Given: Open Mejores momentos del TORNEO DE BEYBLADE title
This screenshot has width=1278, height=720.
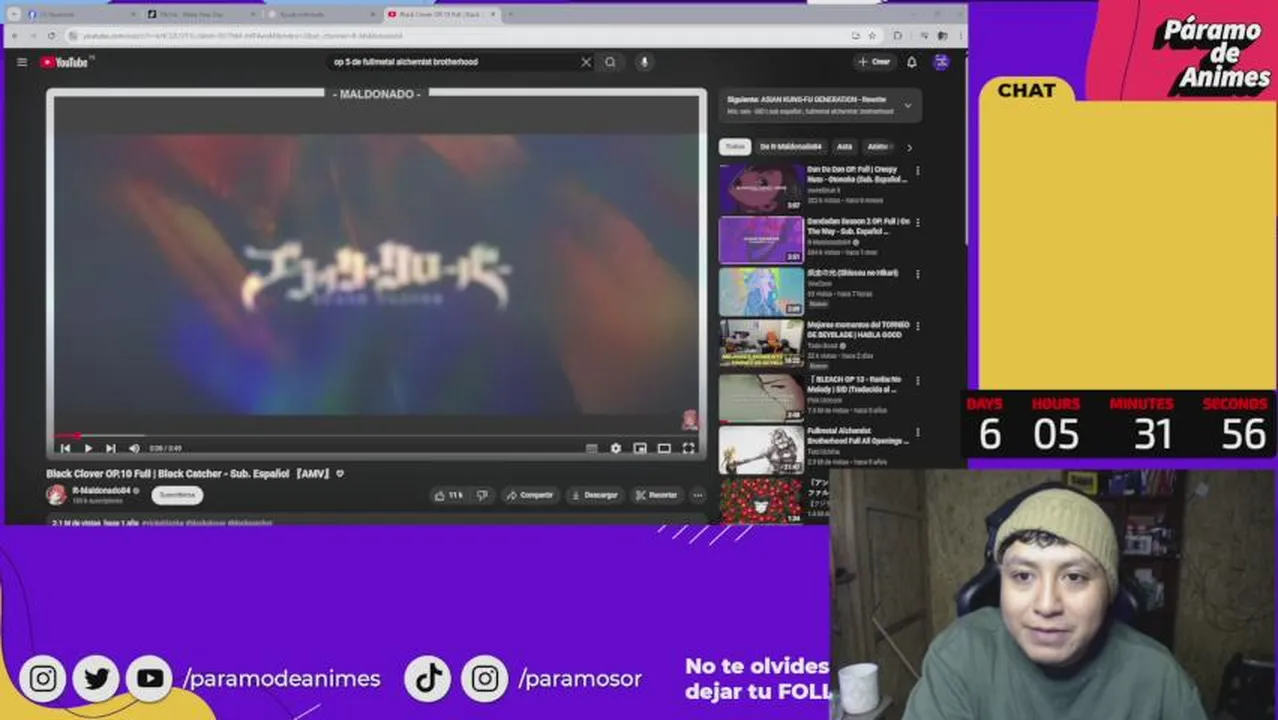Looking at the screenshot, I should point(858,330).
